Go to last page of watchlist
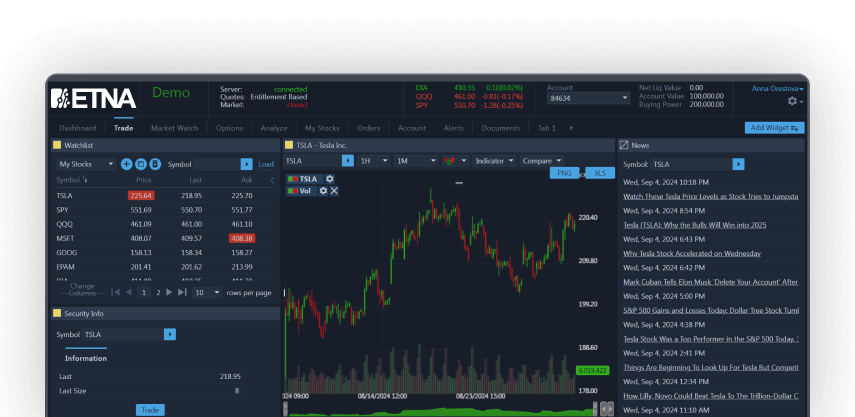 tap(183, 293)
